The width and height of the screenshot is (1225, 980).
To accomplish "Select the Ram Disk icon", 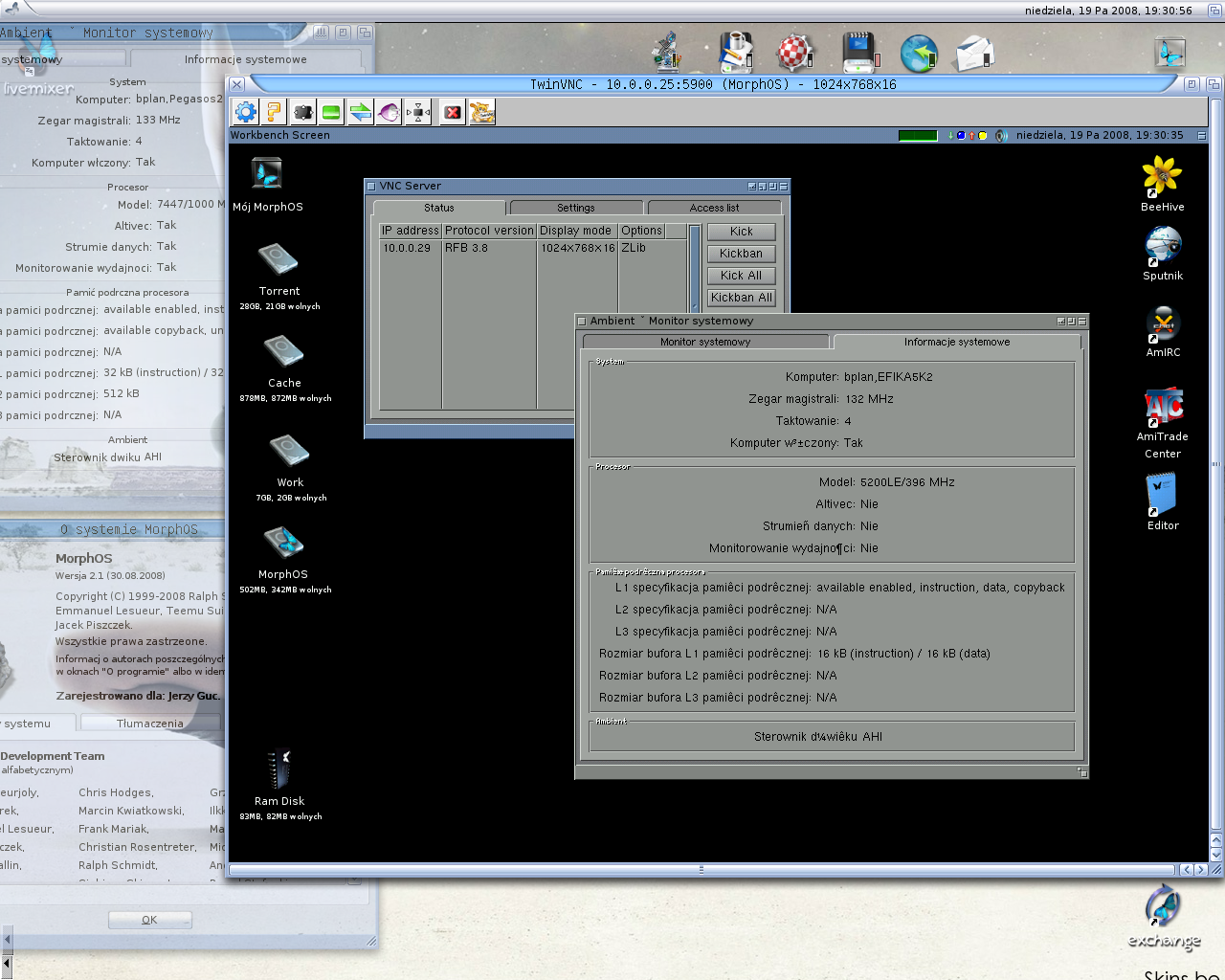I will coord(278,769).
